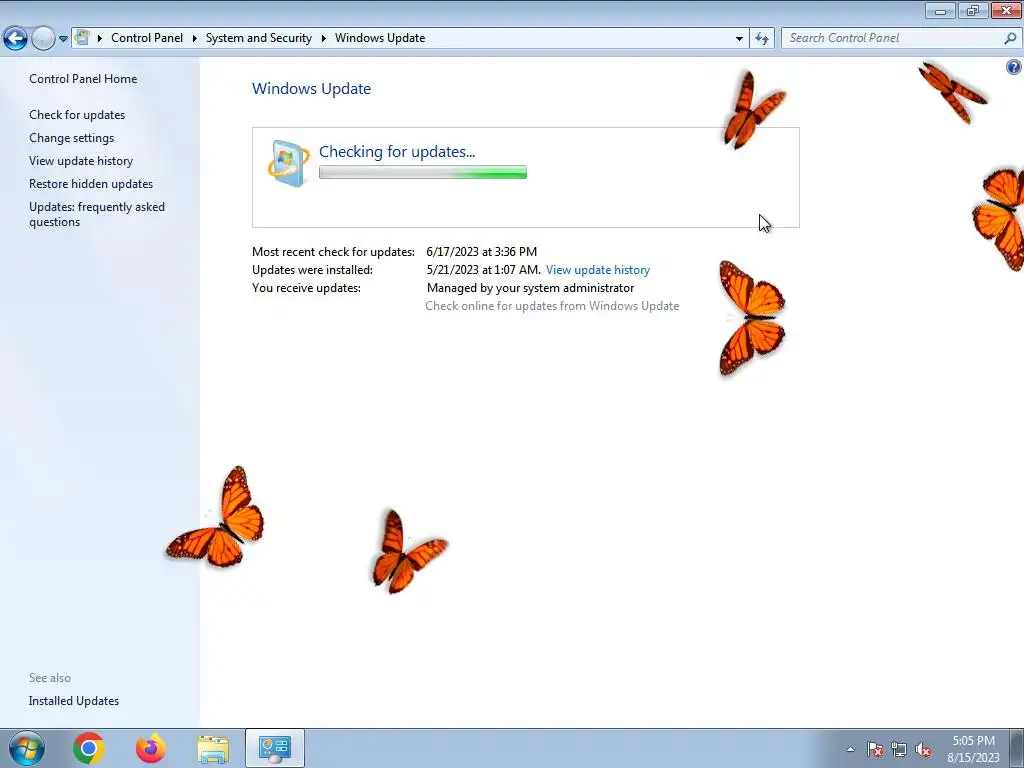Click Check online for updates from Windows Update
Viewport: 1024px width, 768px height.
(x=552, y=306)
